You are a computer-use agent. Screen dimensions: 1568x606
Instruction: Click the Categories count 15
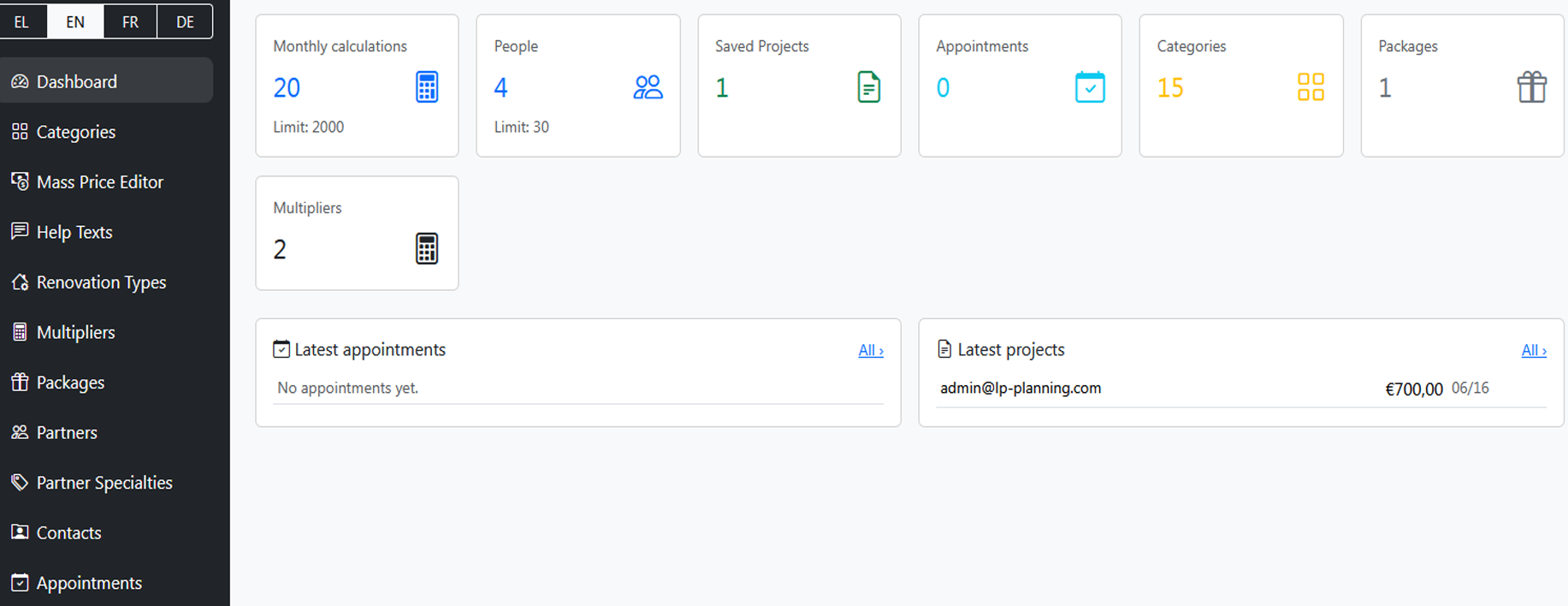click(1170, 87)
